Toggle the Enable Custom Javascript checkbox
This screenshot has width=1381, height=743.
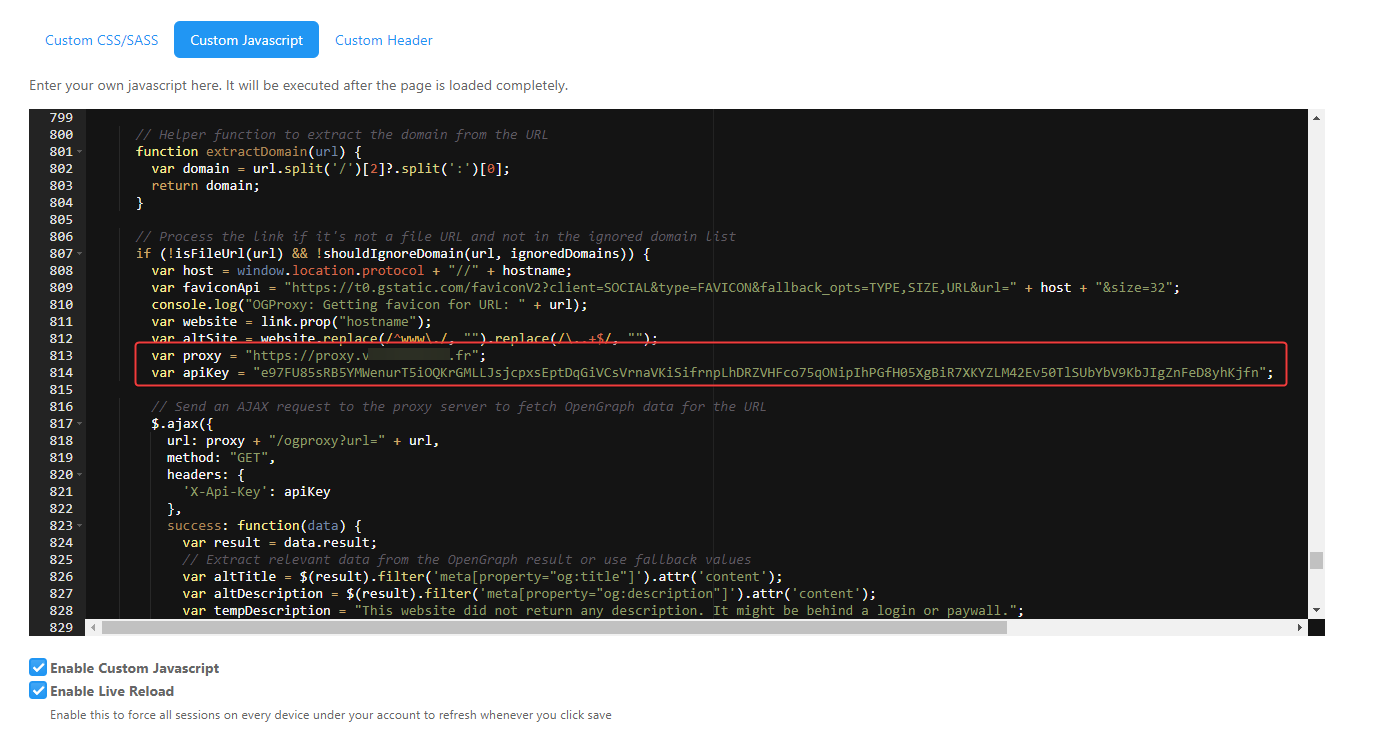[38, 667]
